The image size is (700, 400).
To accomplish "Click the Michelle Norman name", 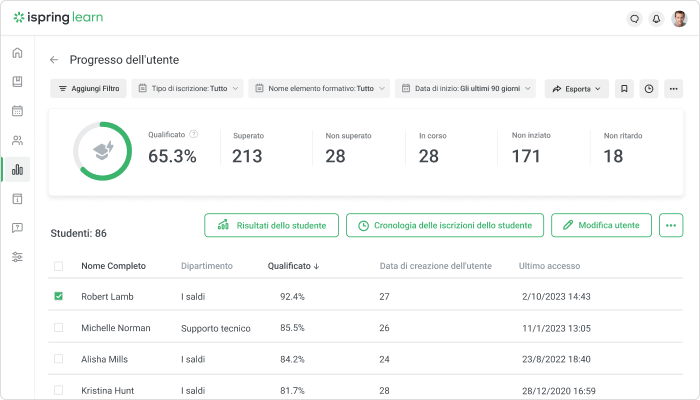I will (116, 328).
